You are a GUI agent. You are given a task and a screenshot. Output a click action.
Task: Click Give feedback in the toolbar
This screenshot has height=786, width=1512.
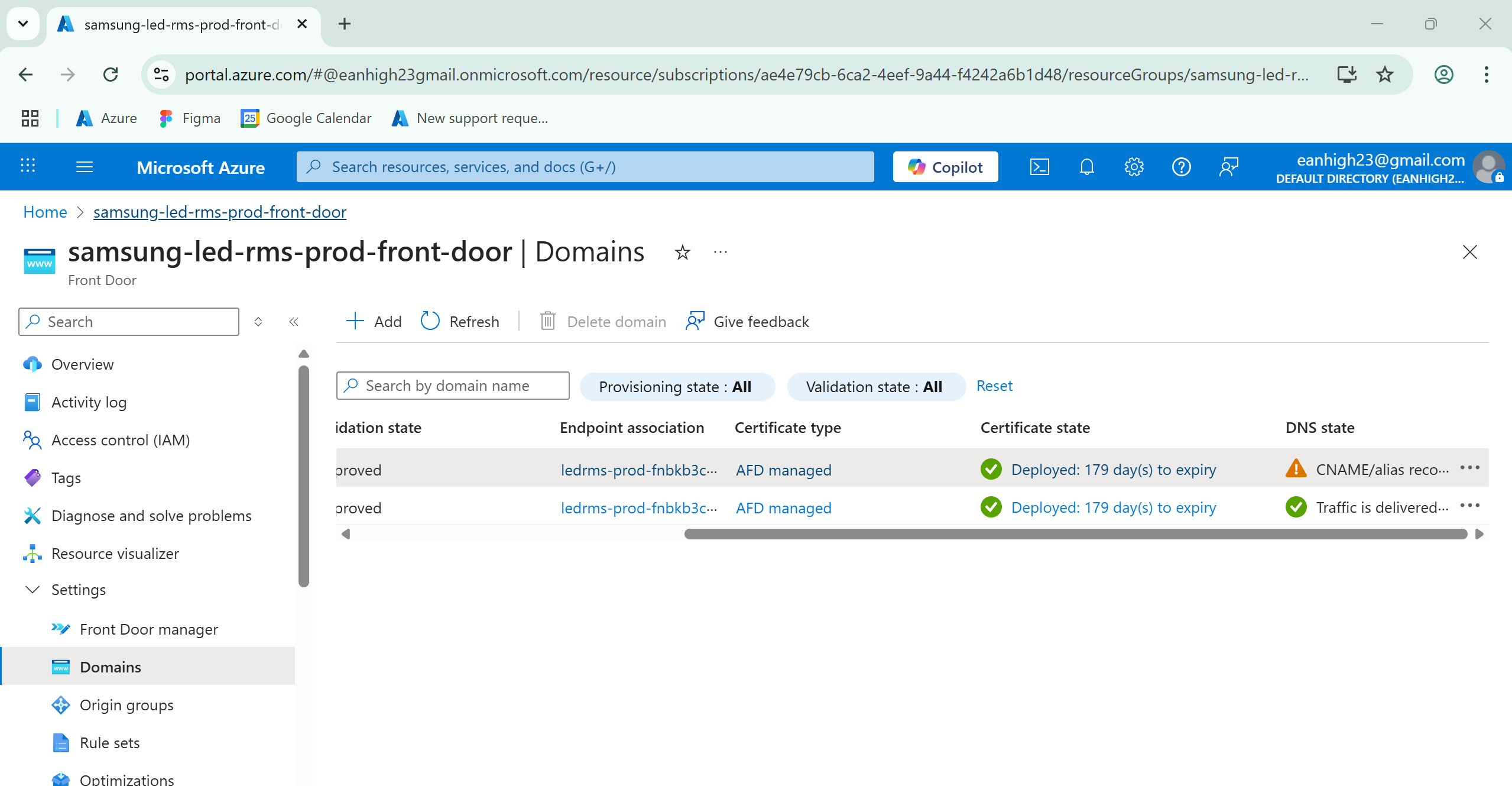point(747,322)
